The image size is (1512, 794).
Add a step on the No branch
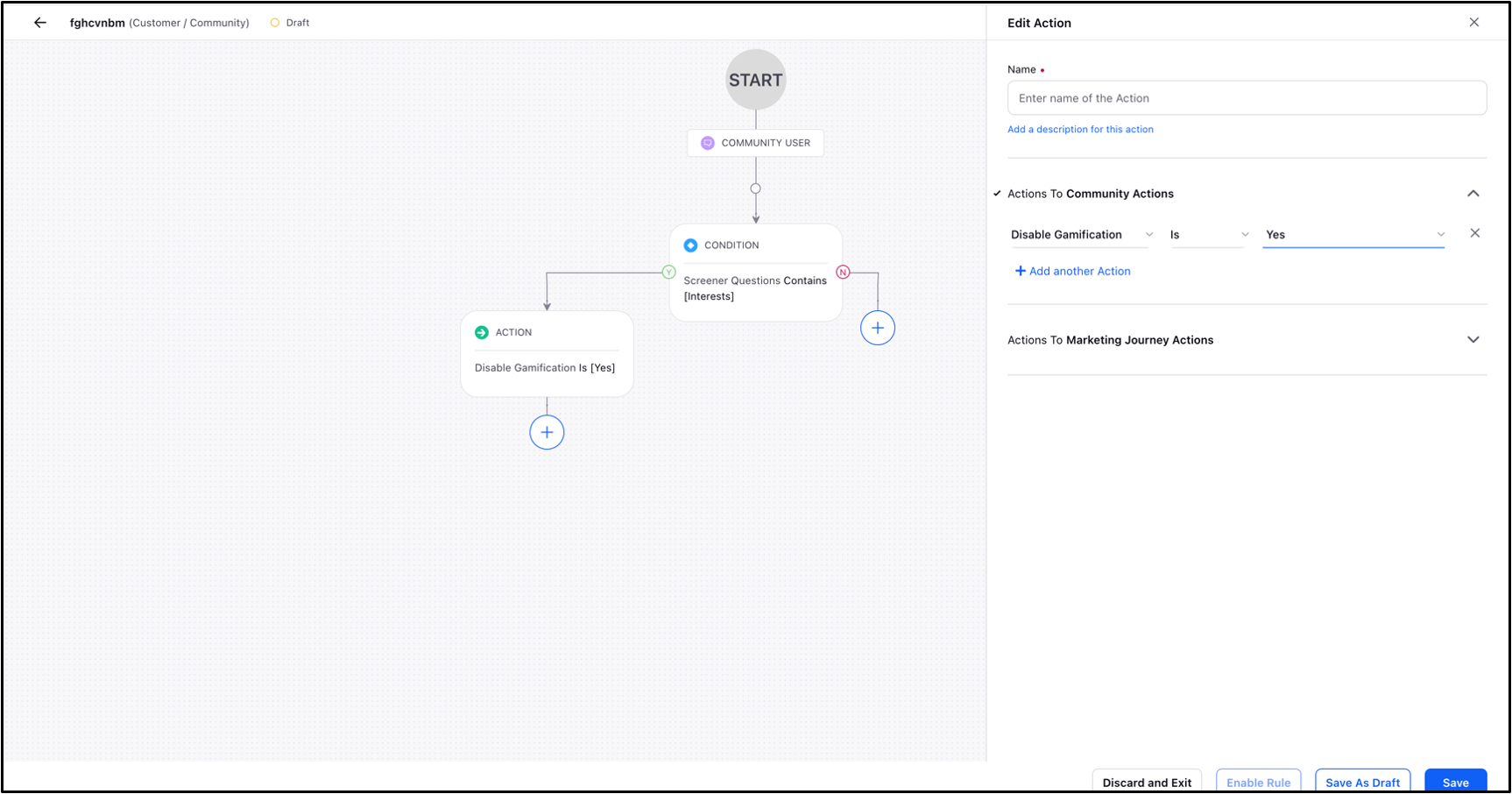click(877, 328)
